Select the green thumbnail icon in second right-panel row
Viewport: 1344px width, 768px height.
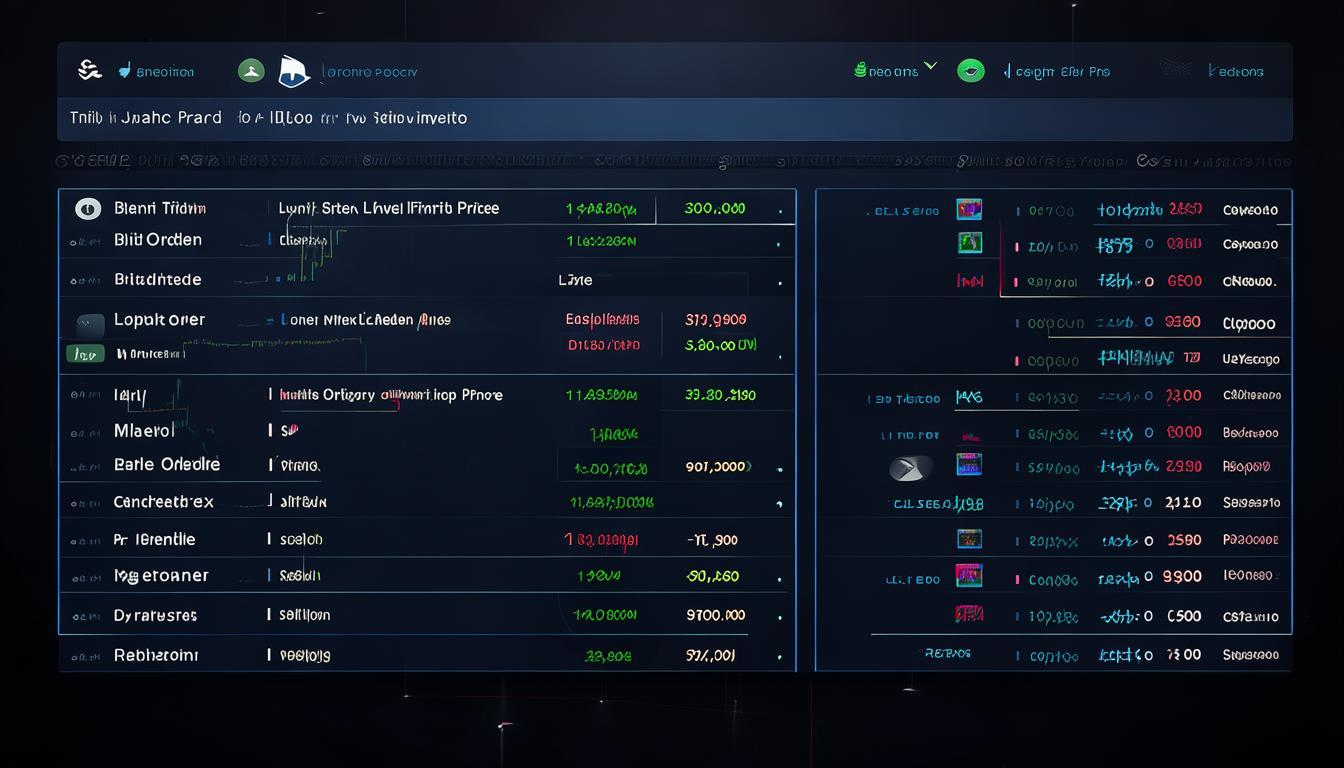[x=969, y=242]
